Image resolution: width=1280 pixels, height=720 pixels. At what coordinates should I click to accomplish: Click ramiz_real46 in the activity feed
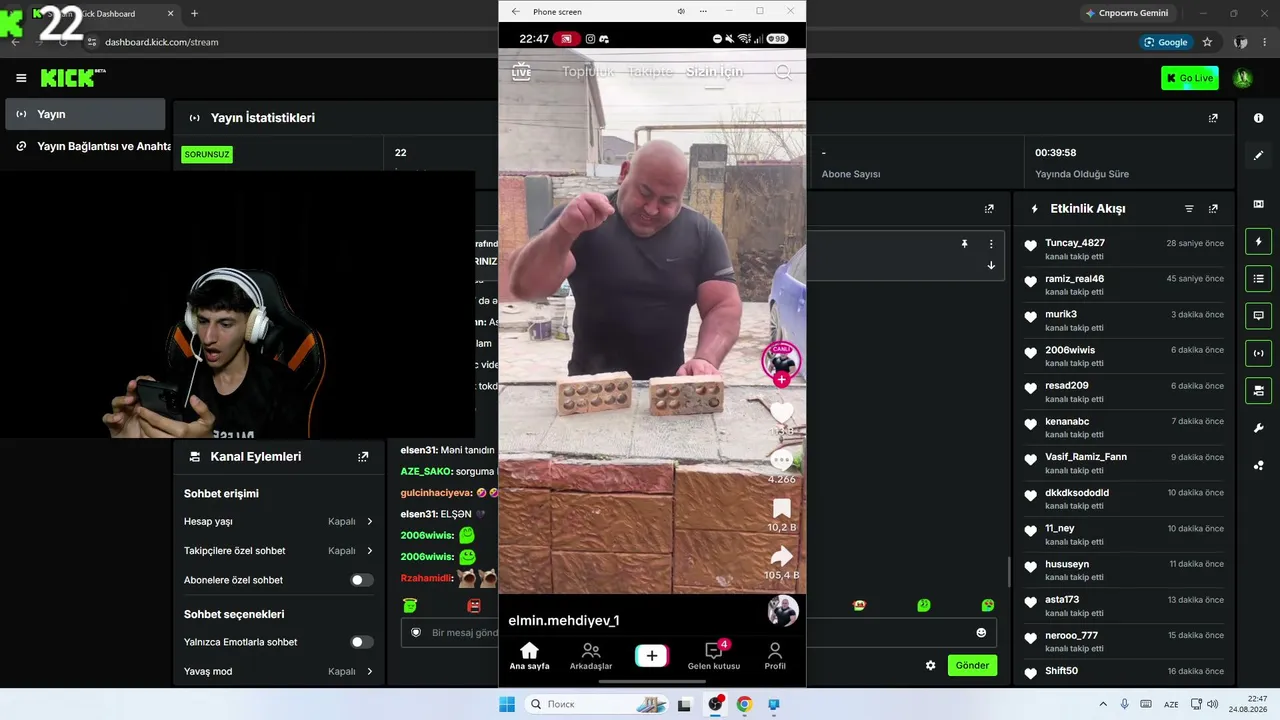click(x=1075, y=279)
